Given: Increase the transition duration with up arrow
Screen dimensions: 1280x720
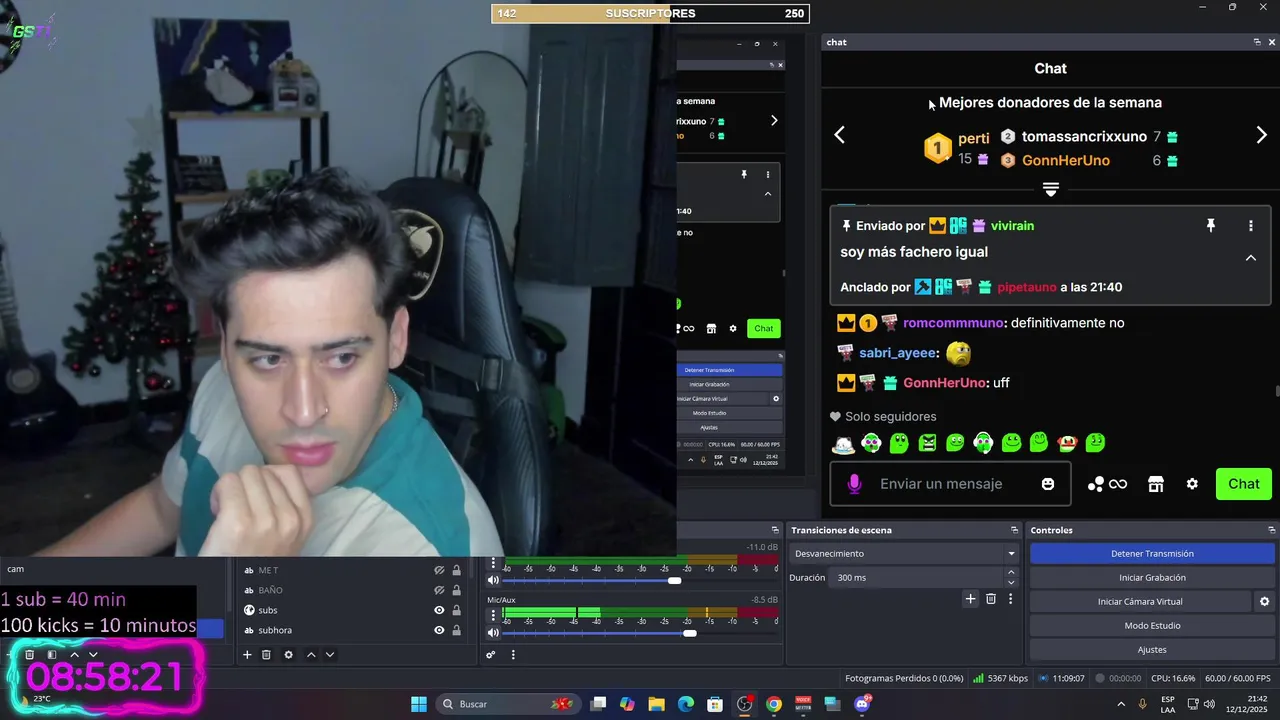Looking at the screenshot, I should (x=1011, y=572).
